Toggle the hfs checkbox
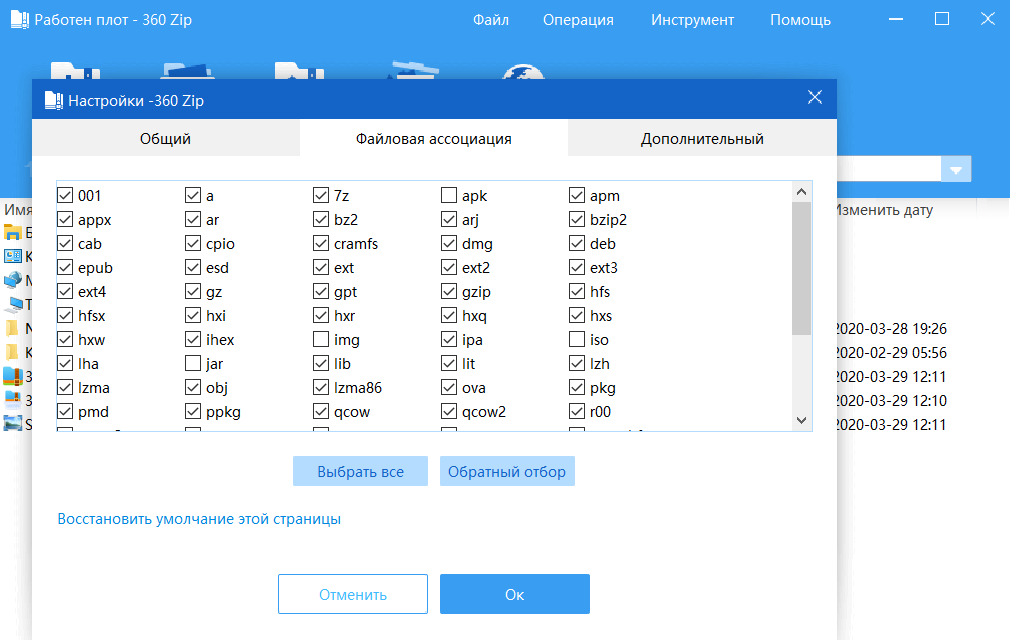1010x640 pixels. point(577,292)
